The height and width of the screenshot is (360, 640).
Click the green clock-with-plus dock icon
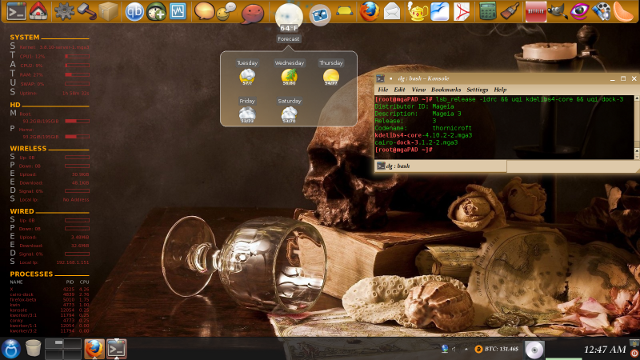pos(156,11)
